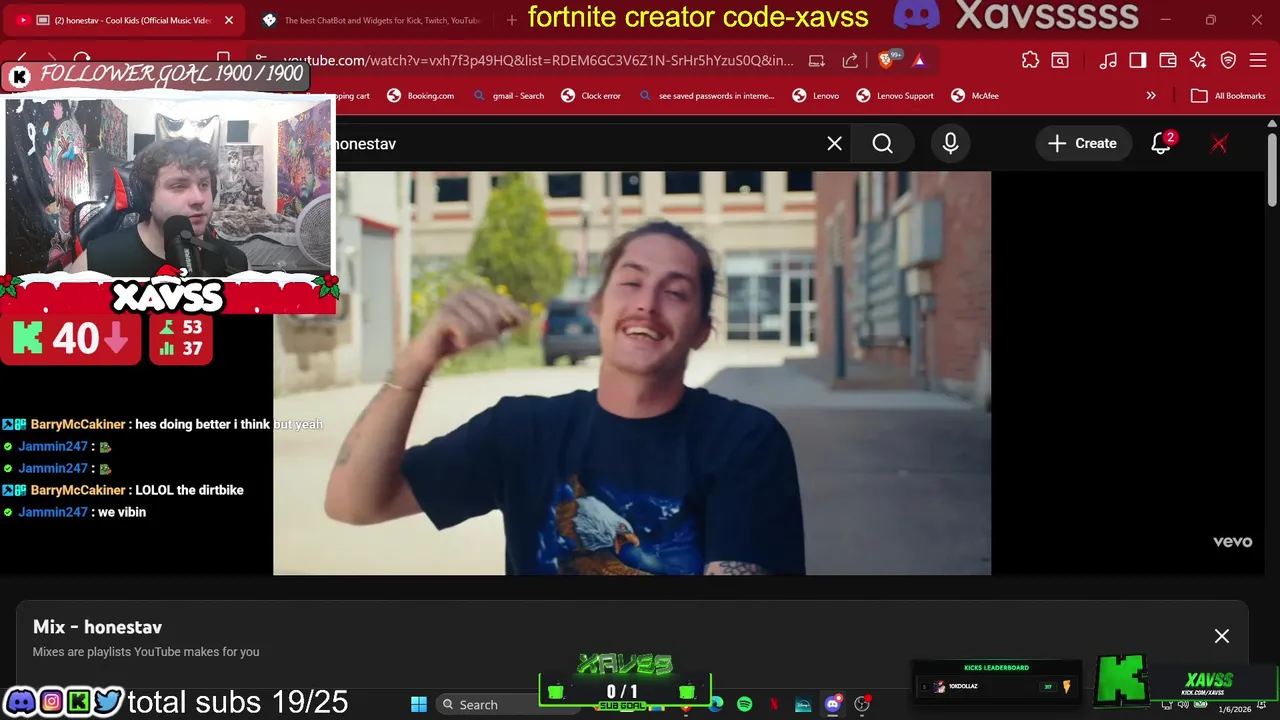This screenshot has height=720, width=1280.
Task: Open the Lenovo bookmark
Action: [x=816, y=96]
